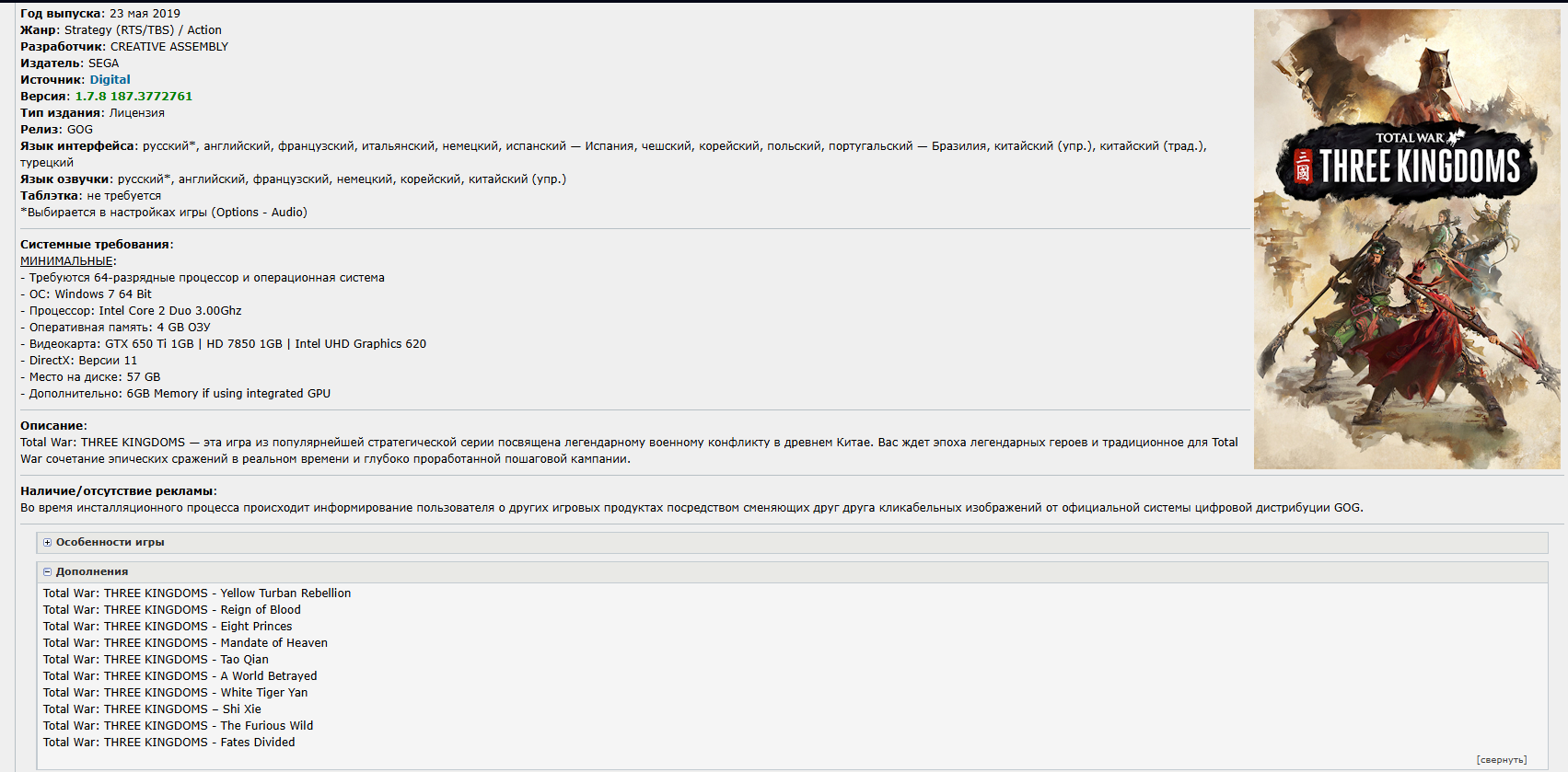Select the Yellow Turban Rebellion DLC line
This screenshot has width=1568, height=772.
(197, 593)
